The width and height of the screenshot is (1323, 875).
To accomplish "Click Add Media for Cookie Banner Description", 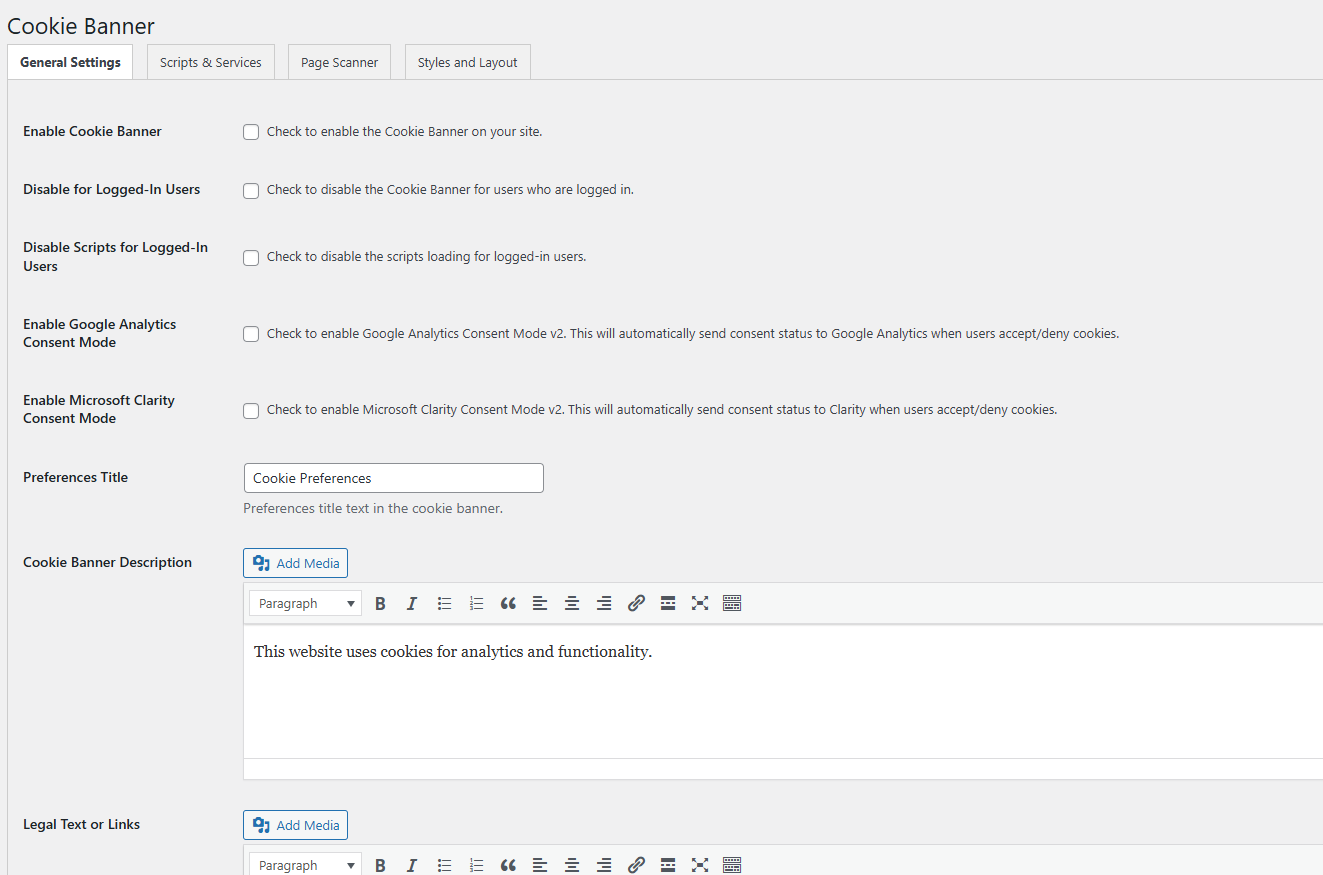I will tap(295, 563).
